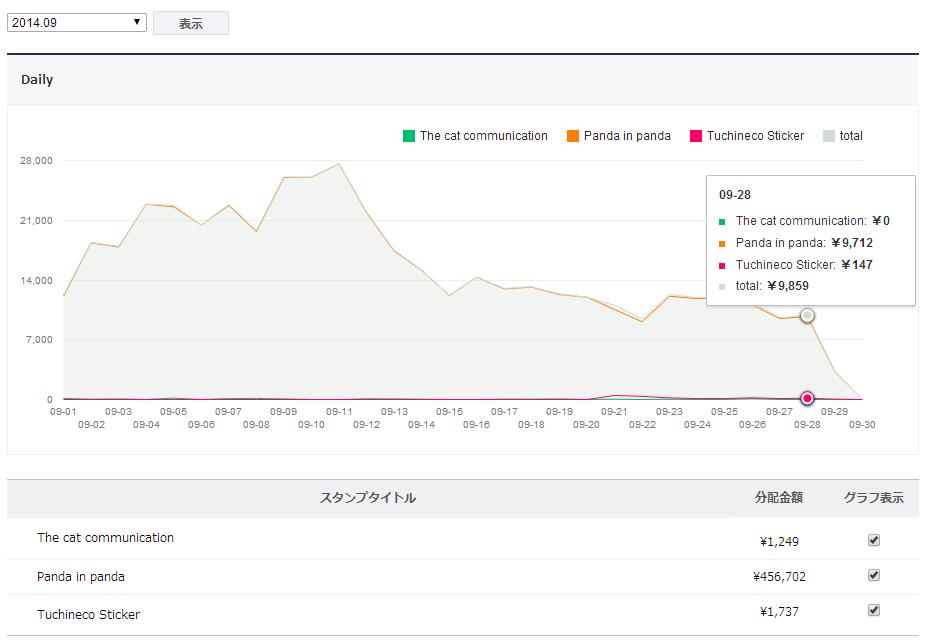Image resolution: width=927 pixels, height=641 pixels.
Task: Open the 2014.09 month dropdown
Action: pos(77,22)
